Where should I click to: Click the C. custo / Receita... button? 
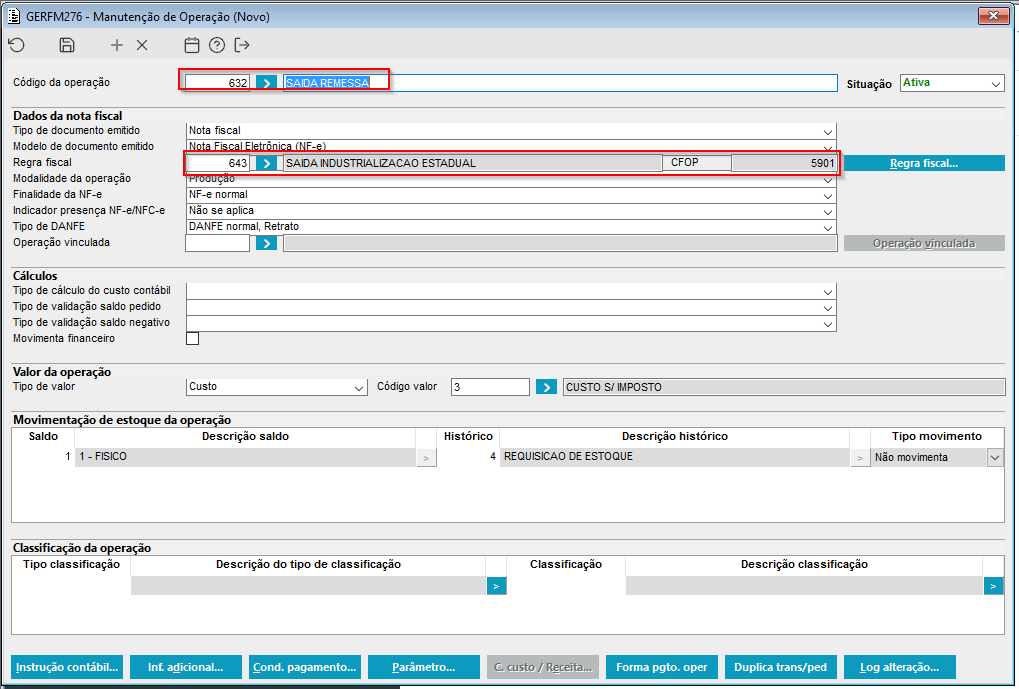tap(543, 667)
